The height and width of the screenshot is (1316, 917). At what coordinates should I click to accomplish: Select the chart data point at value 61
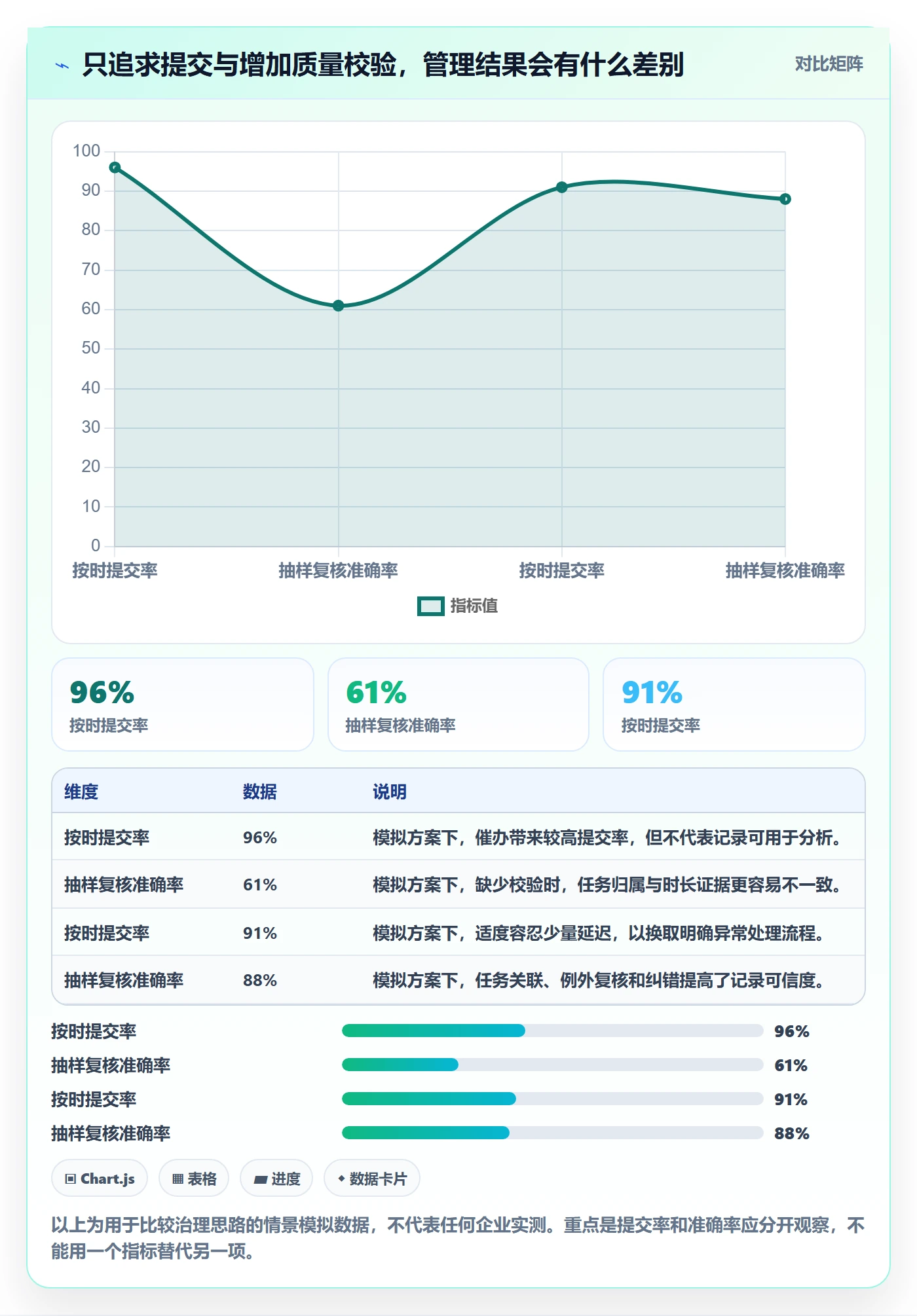[x=338, y=306]
